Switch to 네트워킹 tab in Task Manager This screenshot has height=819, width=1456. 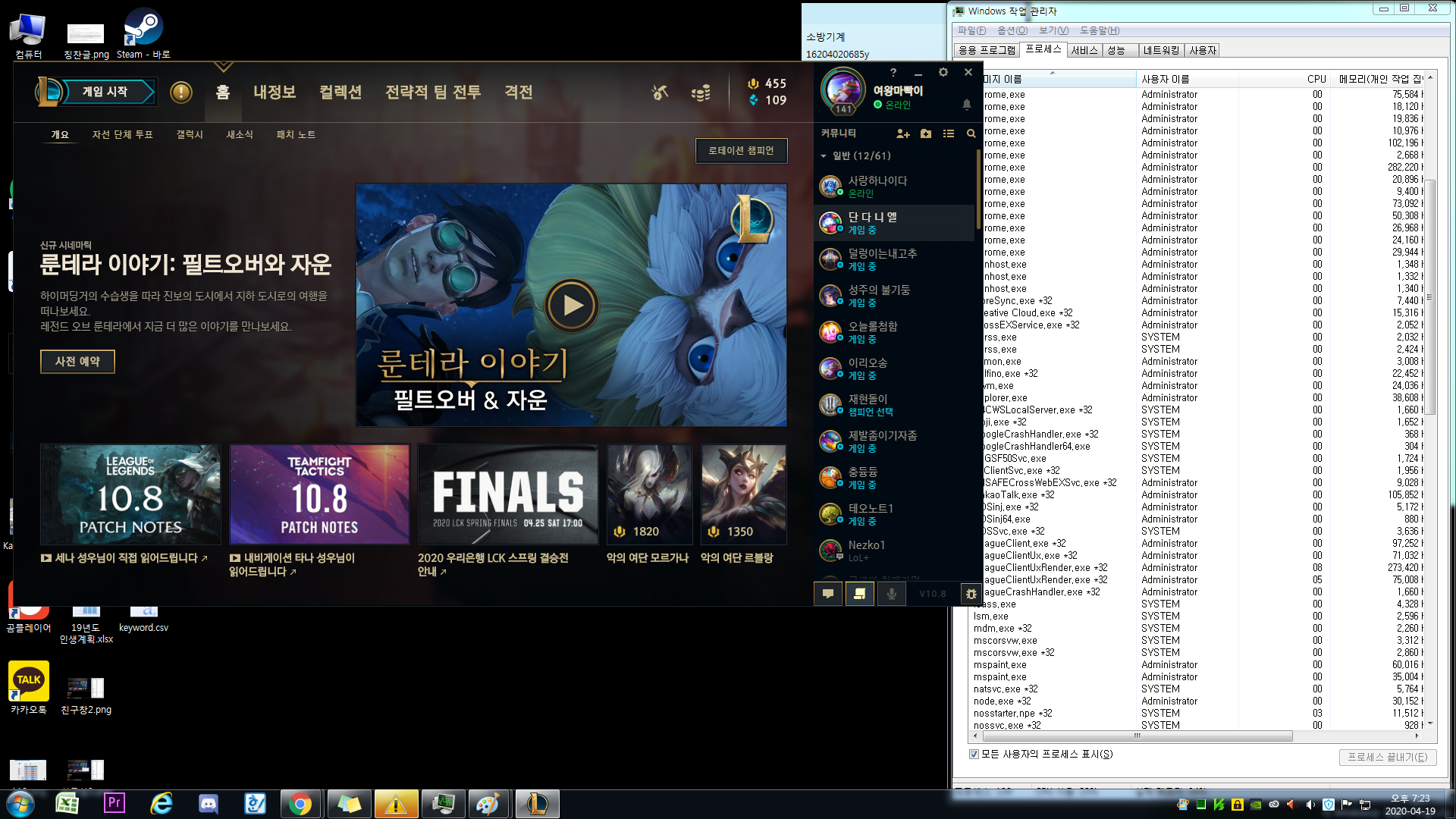coord(1161,51)
